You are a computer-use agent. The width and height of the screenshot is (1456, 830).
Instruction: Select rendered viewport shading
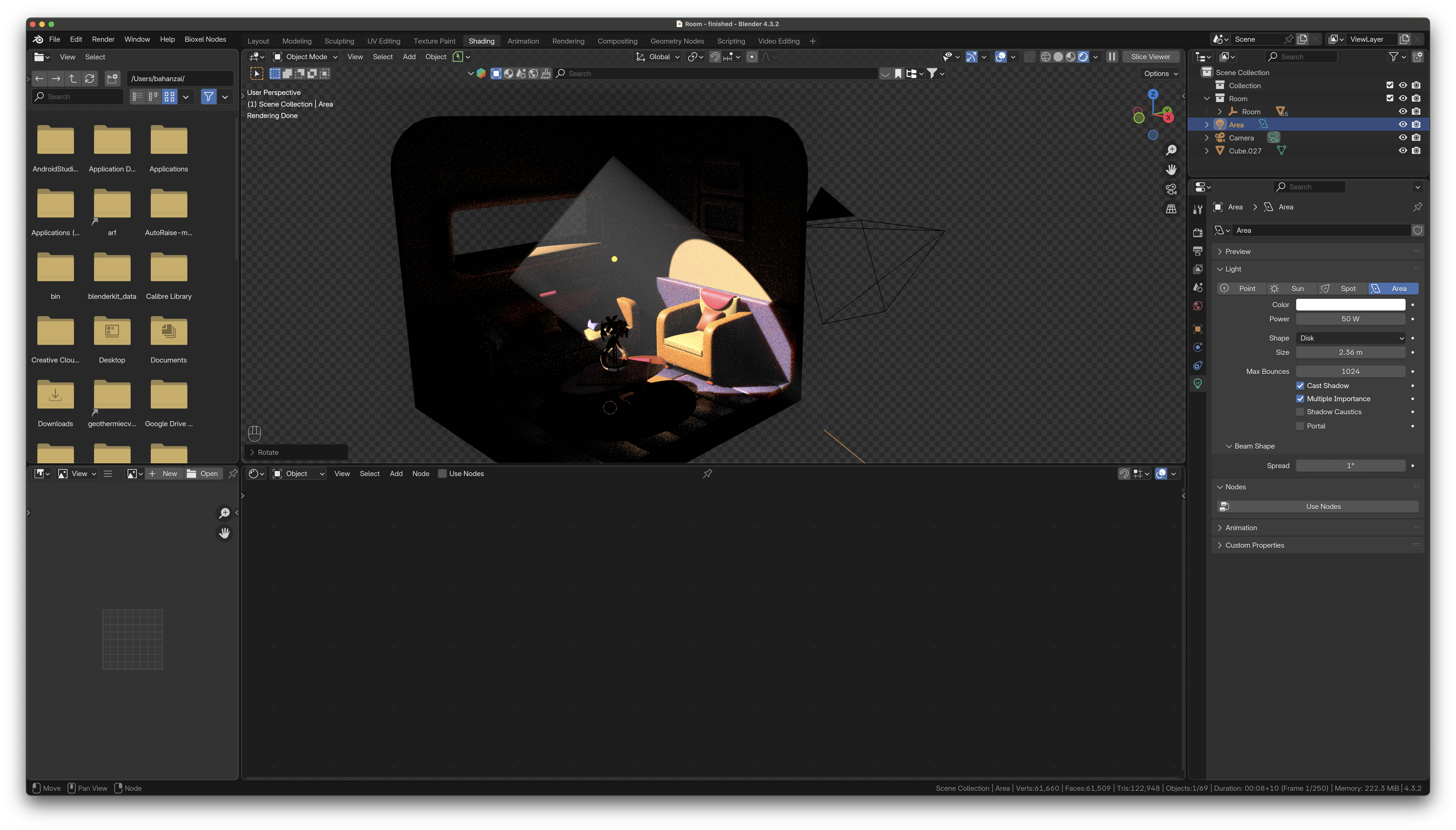click(x=1083, y=57)
